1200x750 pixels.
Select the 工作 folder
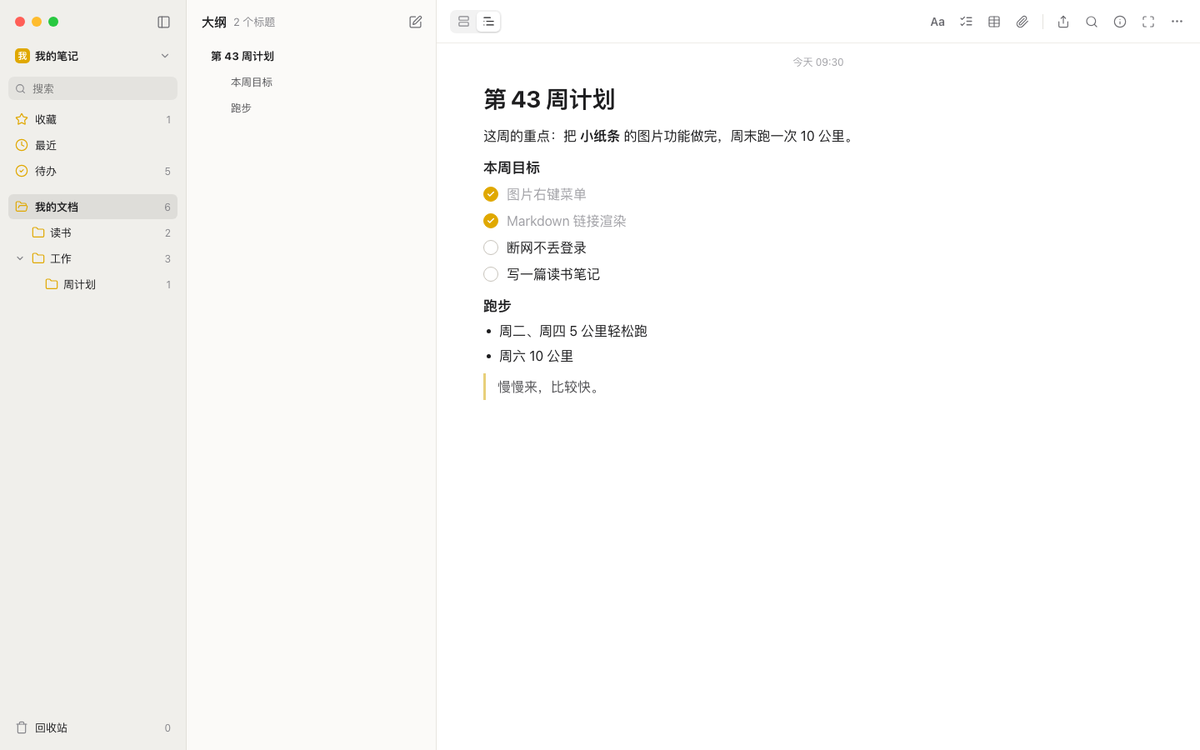[93, 259]
